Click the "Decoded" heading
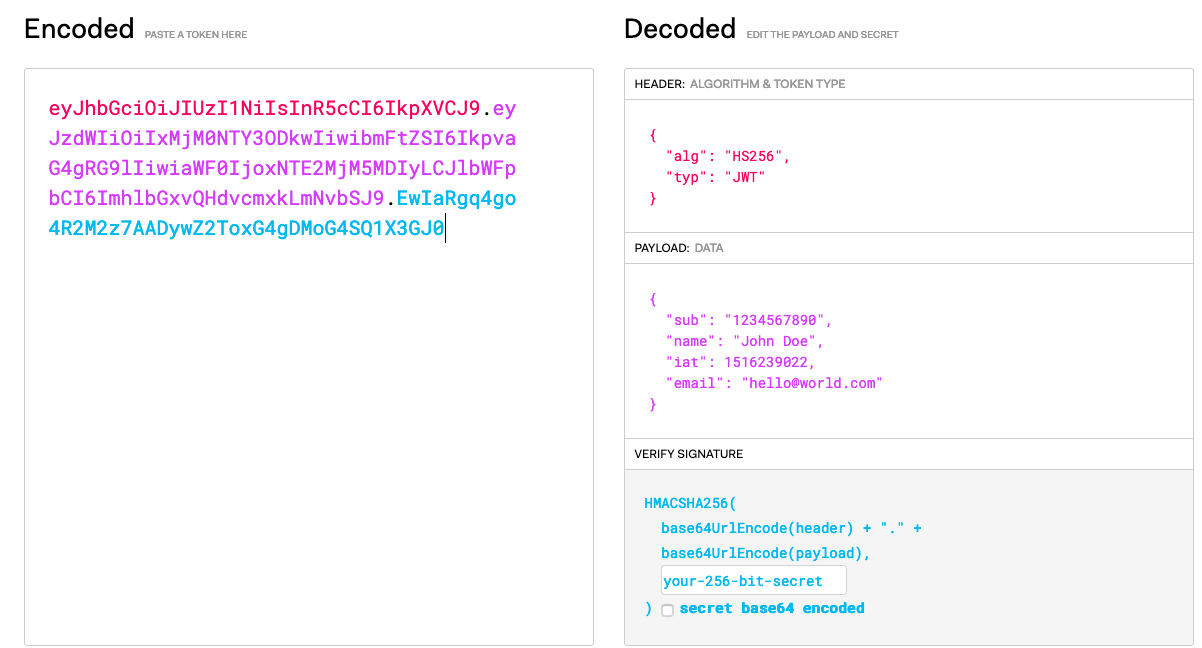The width and height of the screenshot is (1202, 648). (x=679, y=27)
